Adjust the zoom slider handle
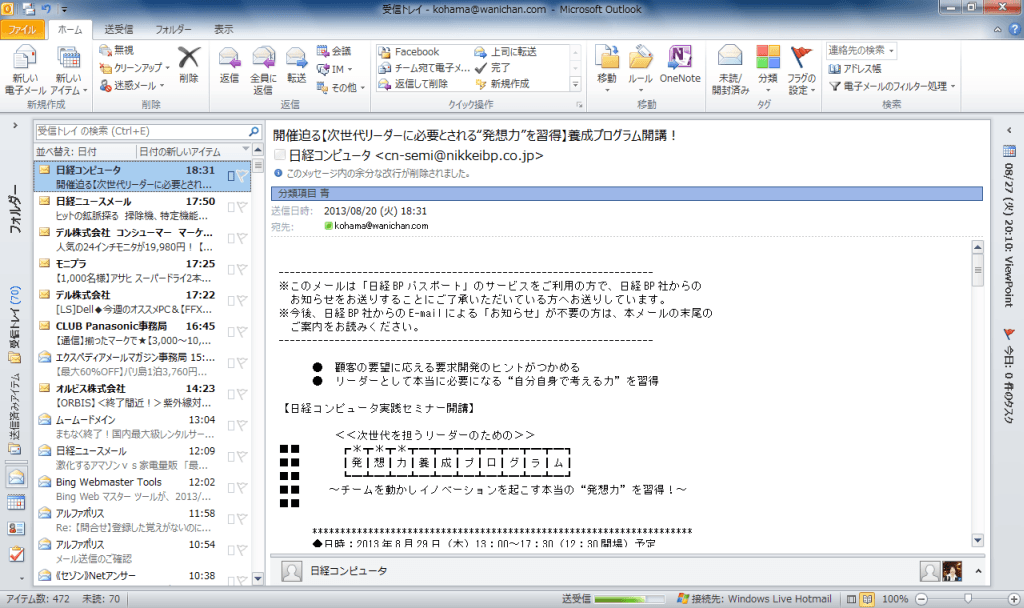Image resolution: width=1024 pixels, height=608 pixels. (968, 599)
